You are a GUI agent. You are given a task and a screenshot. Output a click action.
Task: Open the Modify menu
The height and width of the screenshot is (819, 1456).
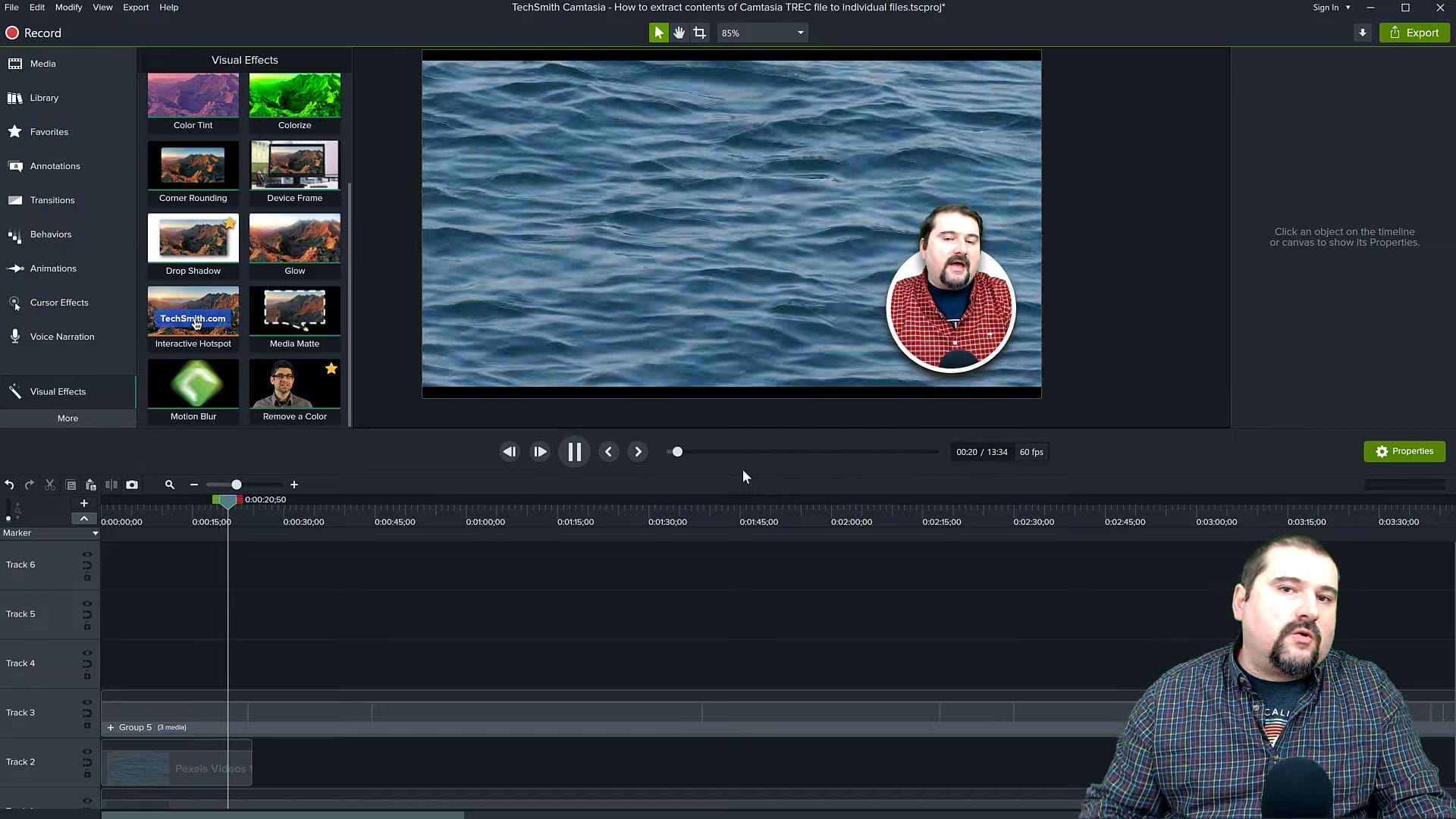click(x=67, y=7)
